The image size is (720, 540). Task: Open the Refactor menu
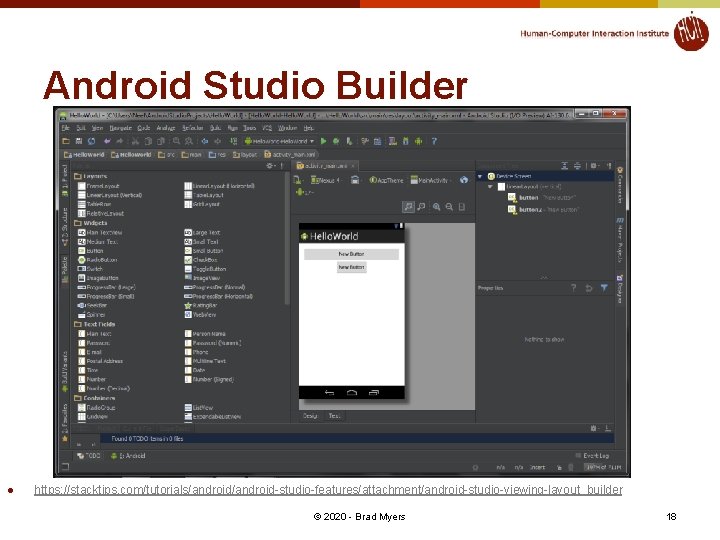192,128
